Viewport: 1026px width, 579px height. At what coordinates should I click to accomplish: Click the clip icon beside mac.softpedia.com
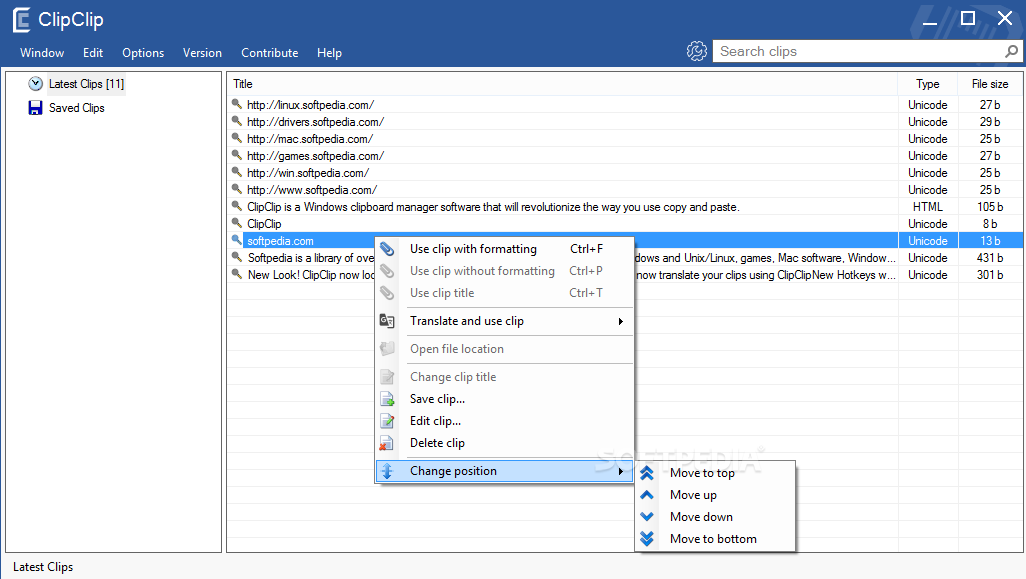(x=237, y=138)
